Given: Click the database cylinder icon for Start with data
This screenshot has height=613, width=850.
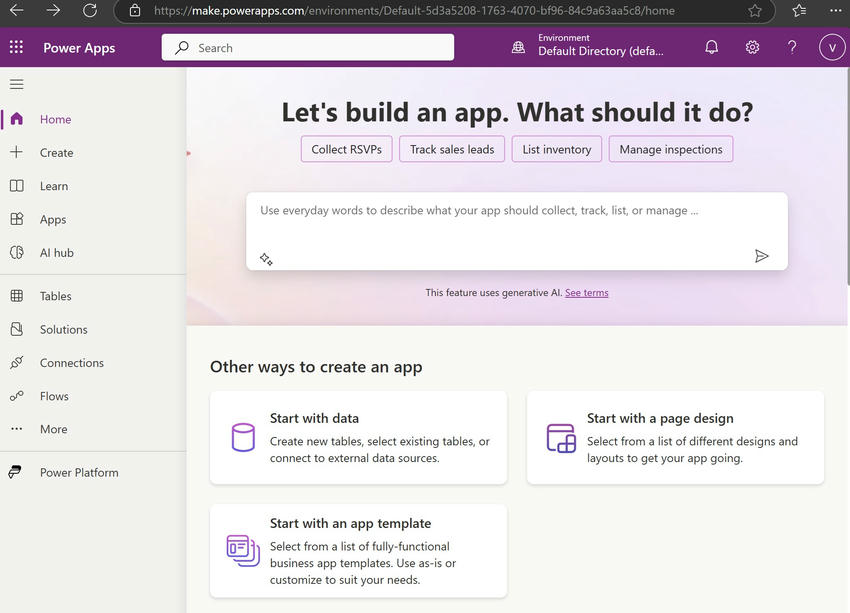Looking at the screenshot, I should [x=243, y=437].
